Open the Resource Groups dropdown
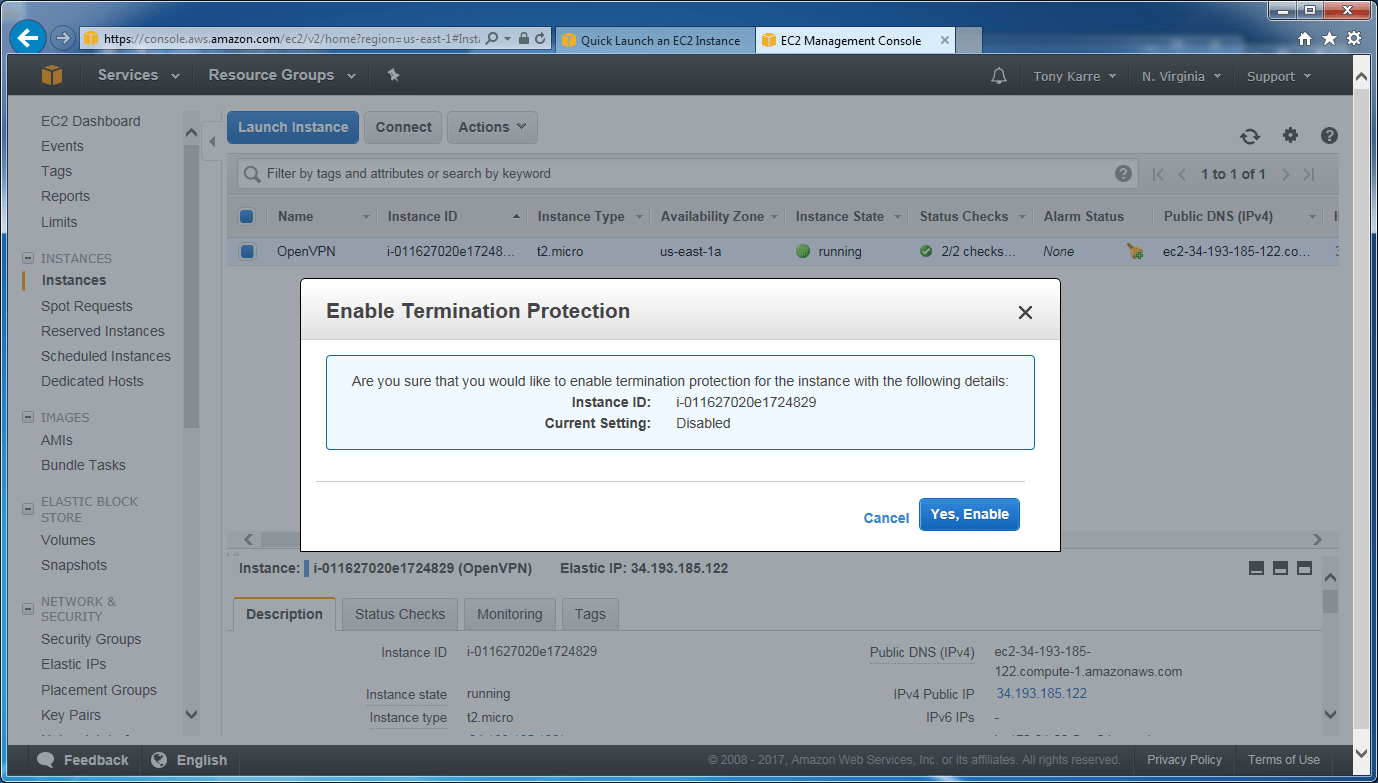 pos(282,75)
